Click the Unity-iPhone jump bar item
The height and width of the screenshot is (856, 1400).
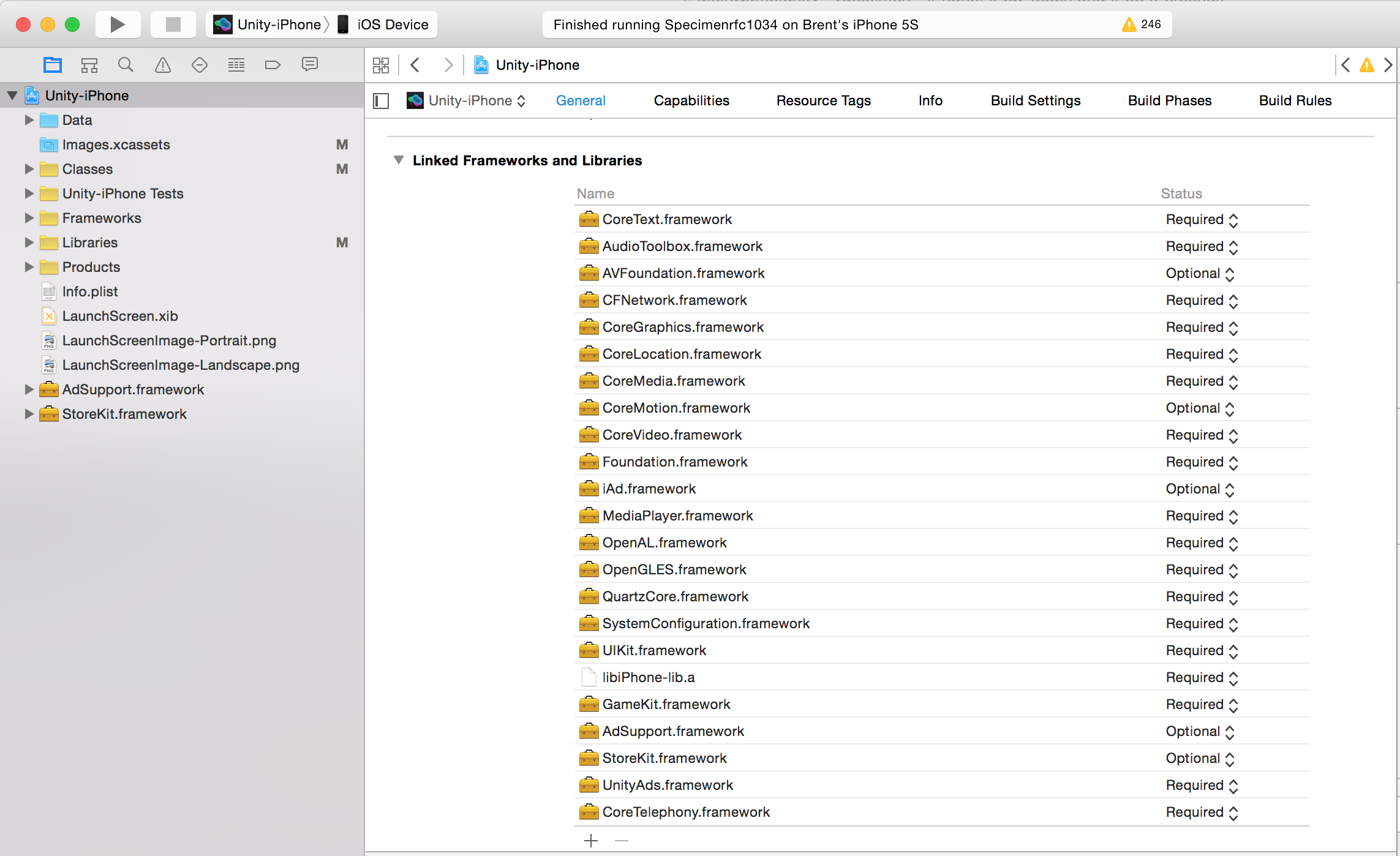pyautogui.click(x=527, y=65)
